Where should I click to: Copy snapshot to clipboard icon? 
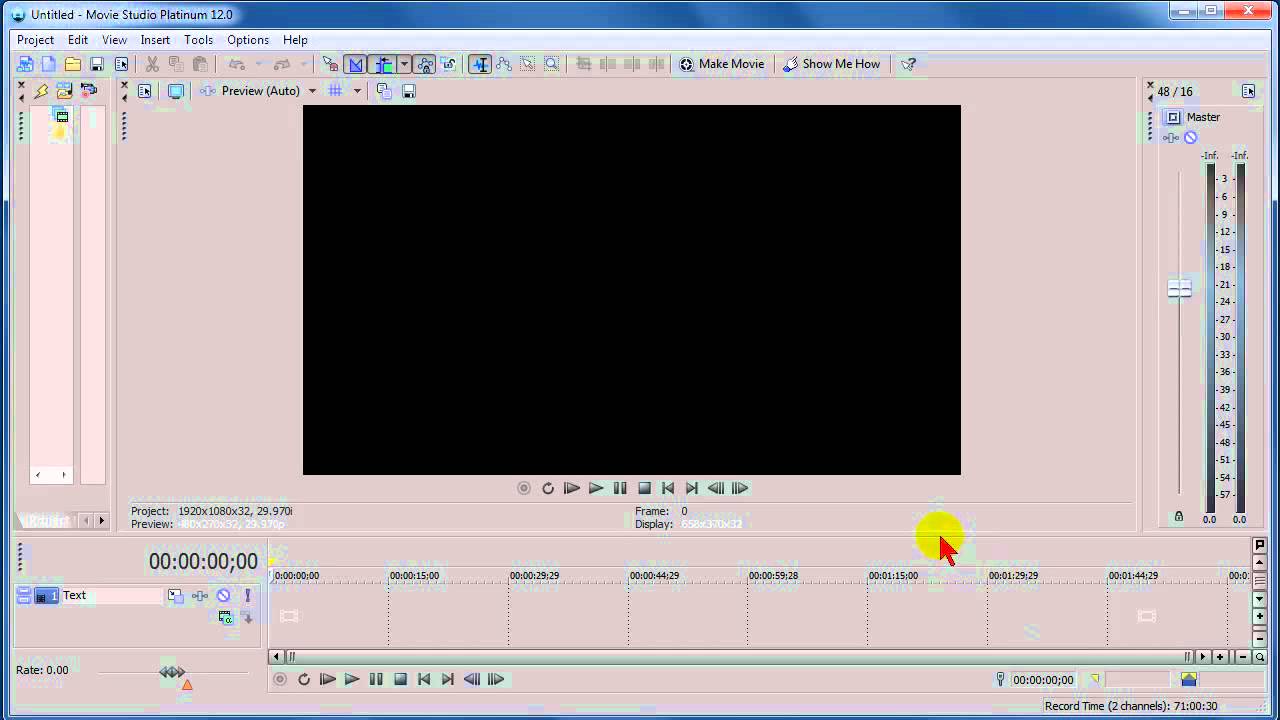[384, 91]
